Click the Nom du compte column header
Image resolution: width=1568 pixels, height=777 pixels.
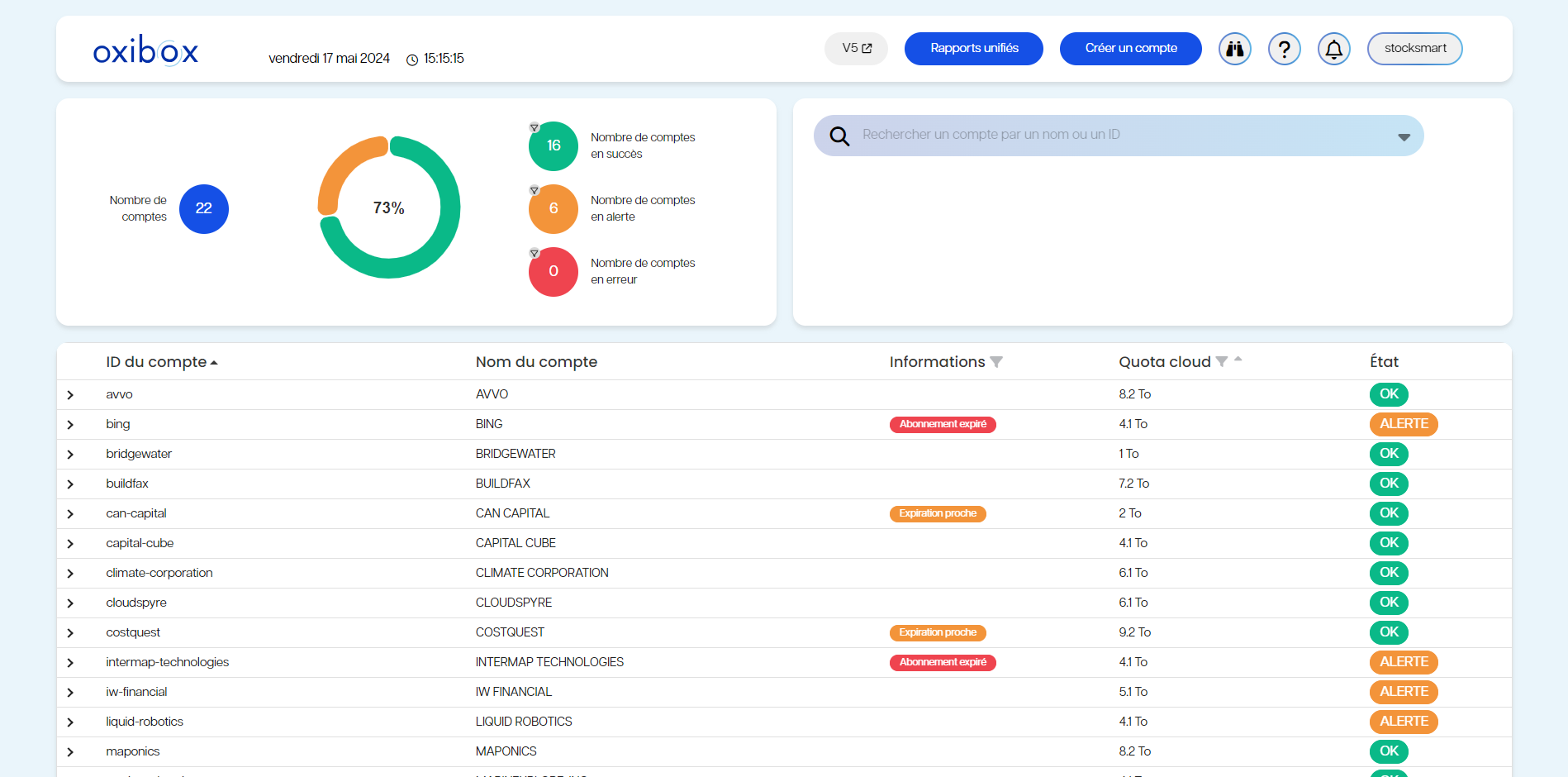pos(536,362)
